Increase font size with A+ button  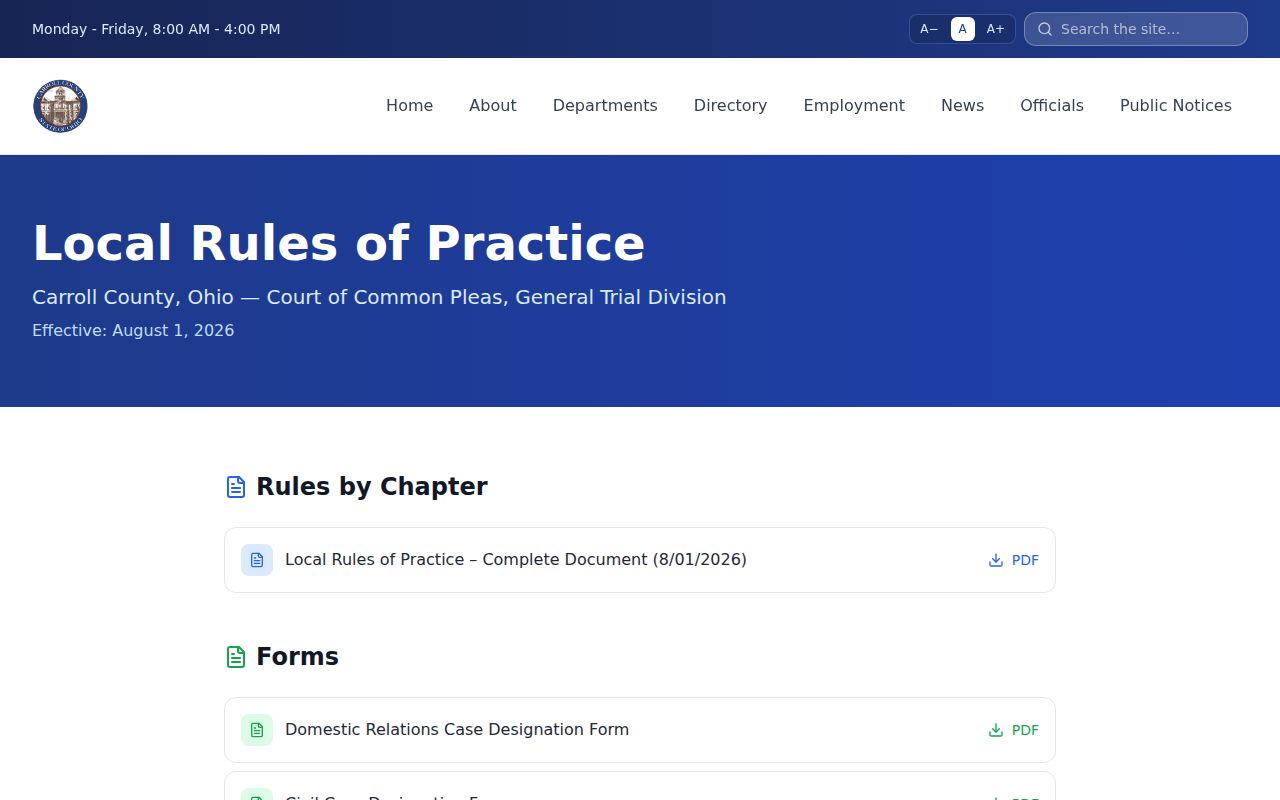[995, 29]
